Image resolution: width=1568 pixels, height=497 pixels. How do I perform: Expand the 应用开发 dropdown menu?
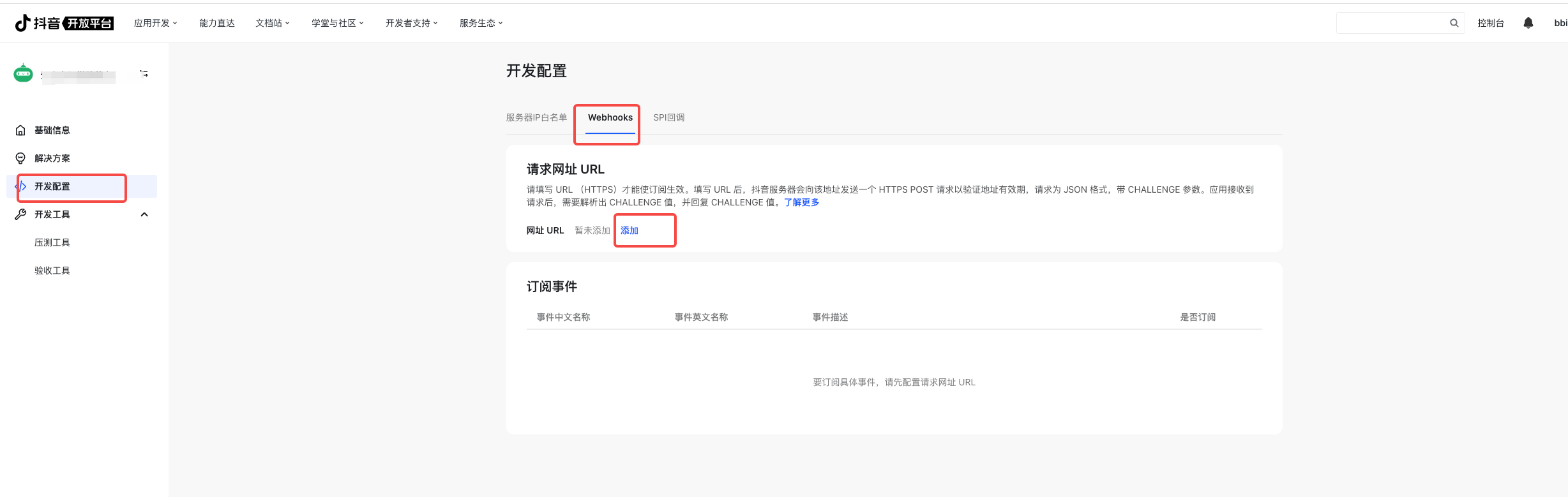pyautogui.click(x=155, y=23)
